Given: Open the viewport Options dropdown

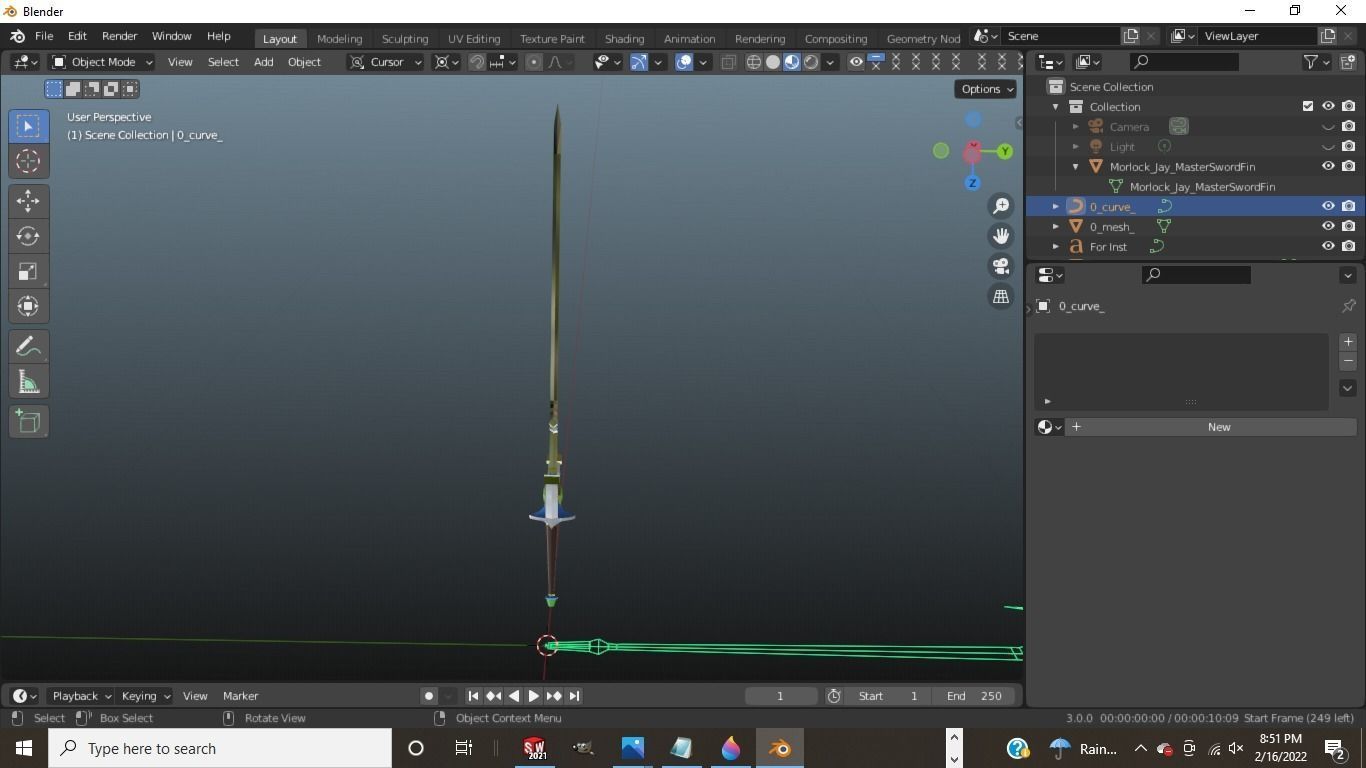Looking at the screenshot, I should point(986,89).
